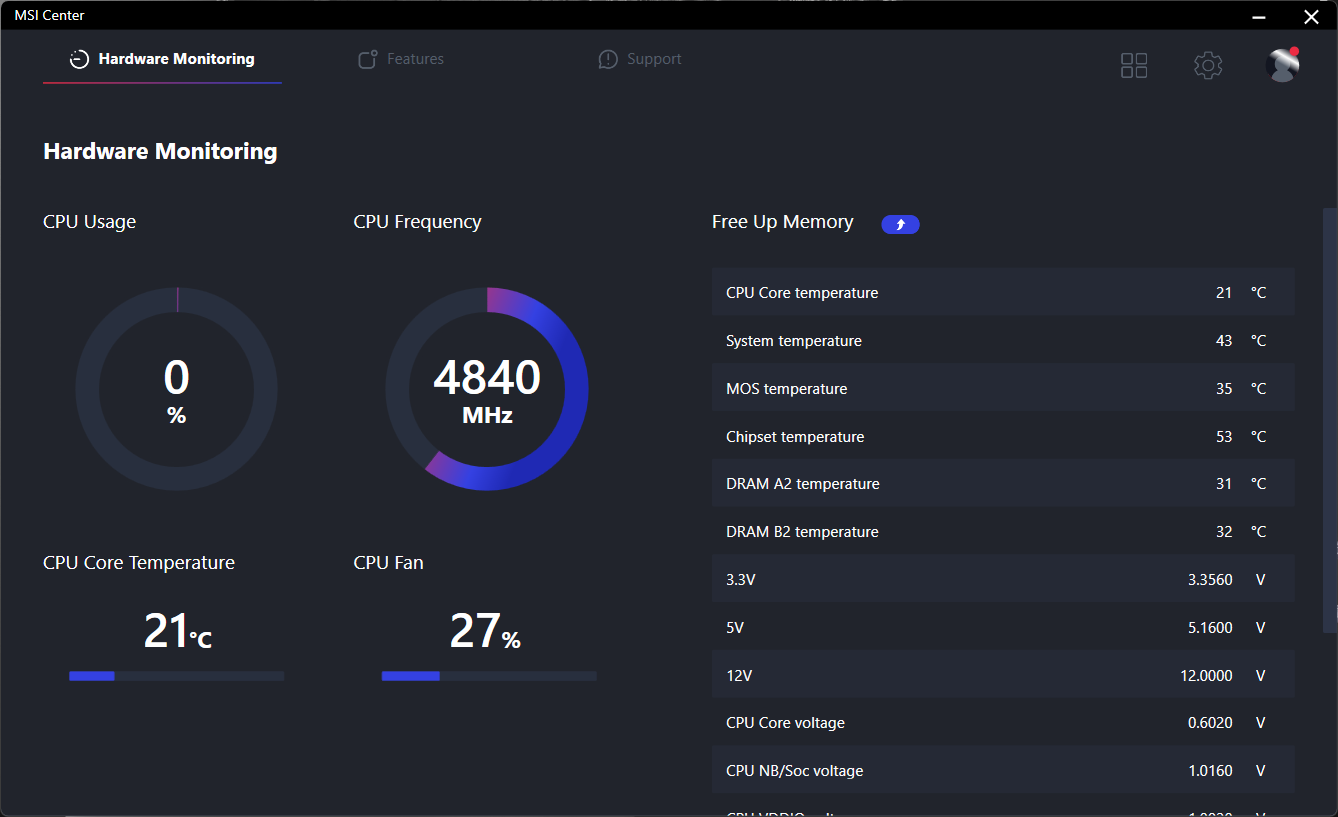The image size is (1338, 817).
Task: Select the 3.3V voltage row
Action: pyautogui.click(x=1003, y=580)
